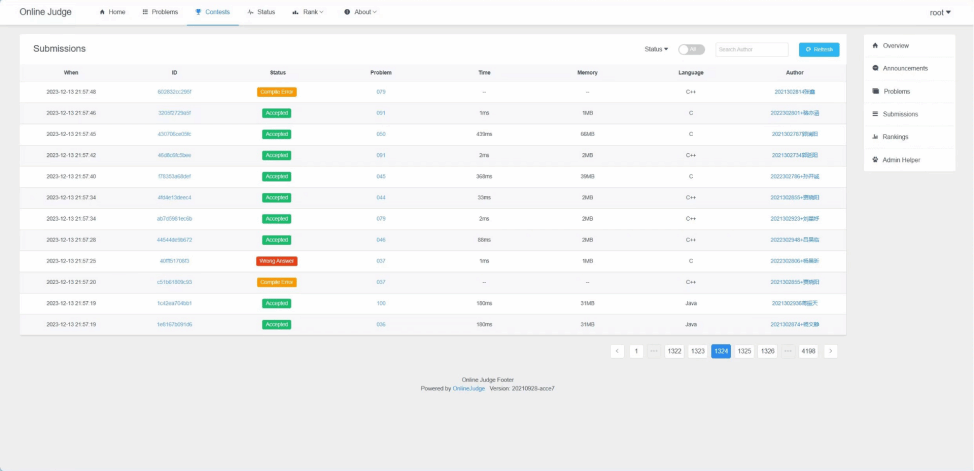Expand the About dropdown menu
This screenshot has height=471, width=974.
360,12
